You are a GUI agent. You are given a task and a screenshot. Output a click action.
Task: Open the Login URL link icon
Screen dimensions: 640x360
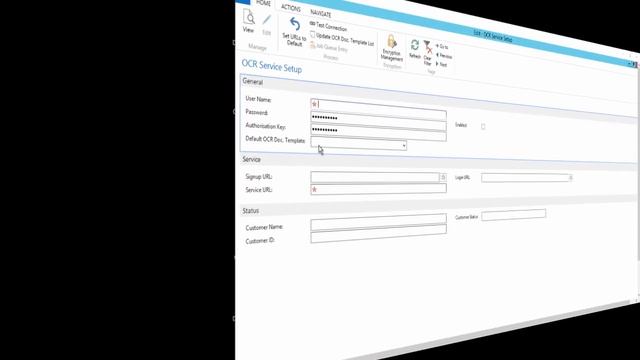click(571, 178)
